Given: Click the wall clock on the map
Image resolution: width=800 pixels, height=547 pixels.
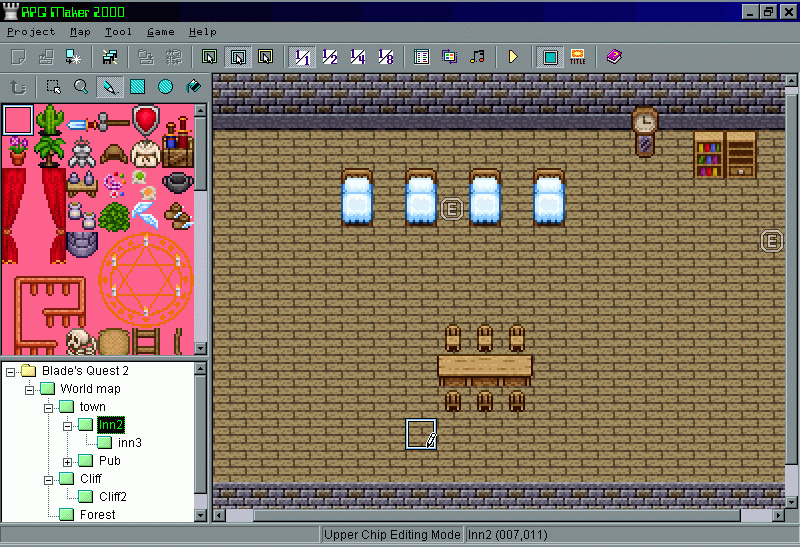Looking at the screenshot, I should tap(645, 132).
